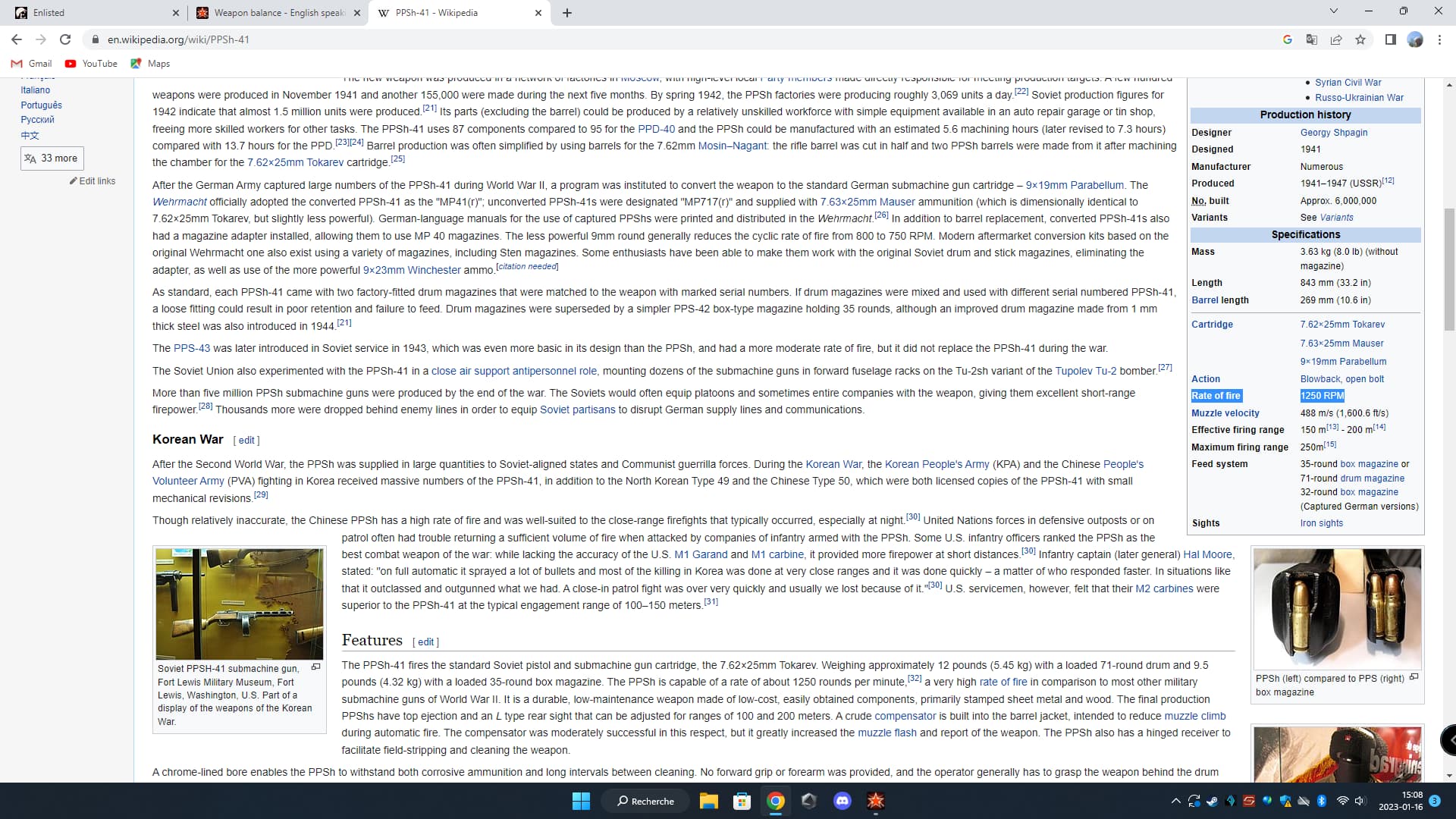Open the volume speaker tray icon
Image resolution: width=1456 pixels, height=819 pixels.
(1360, 801)
